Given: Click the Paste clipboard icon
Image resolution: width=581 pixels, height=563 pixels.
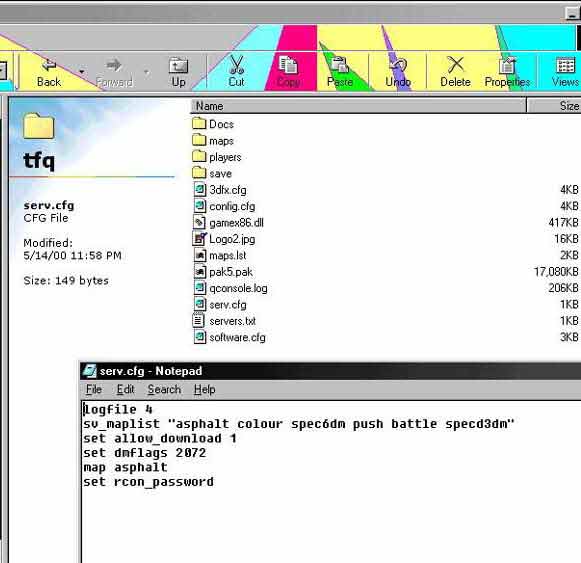Looking at the screenshot, I should [339, 65].
